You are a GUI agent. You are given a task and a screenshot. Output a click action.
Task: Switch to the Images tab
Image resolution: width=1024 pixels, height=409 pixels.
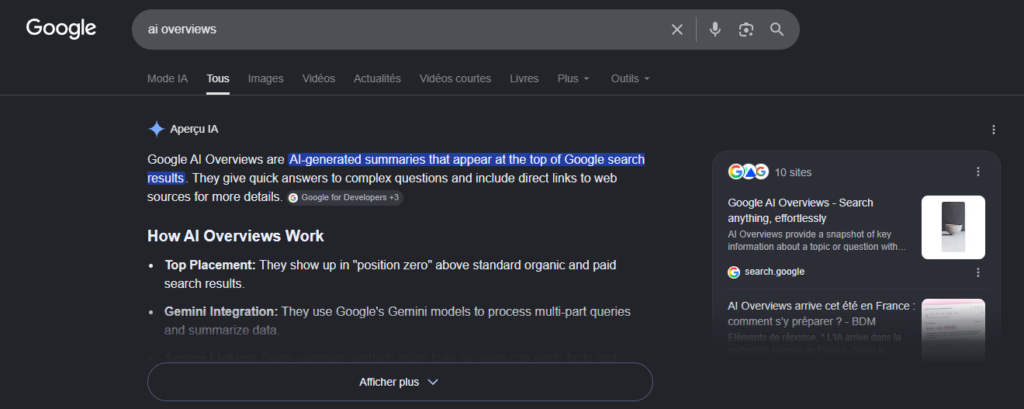[266, 78]
